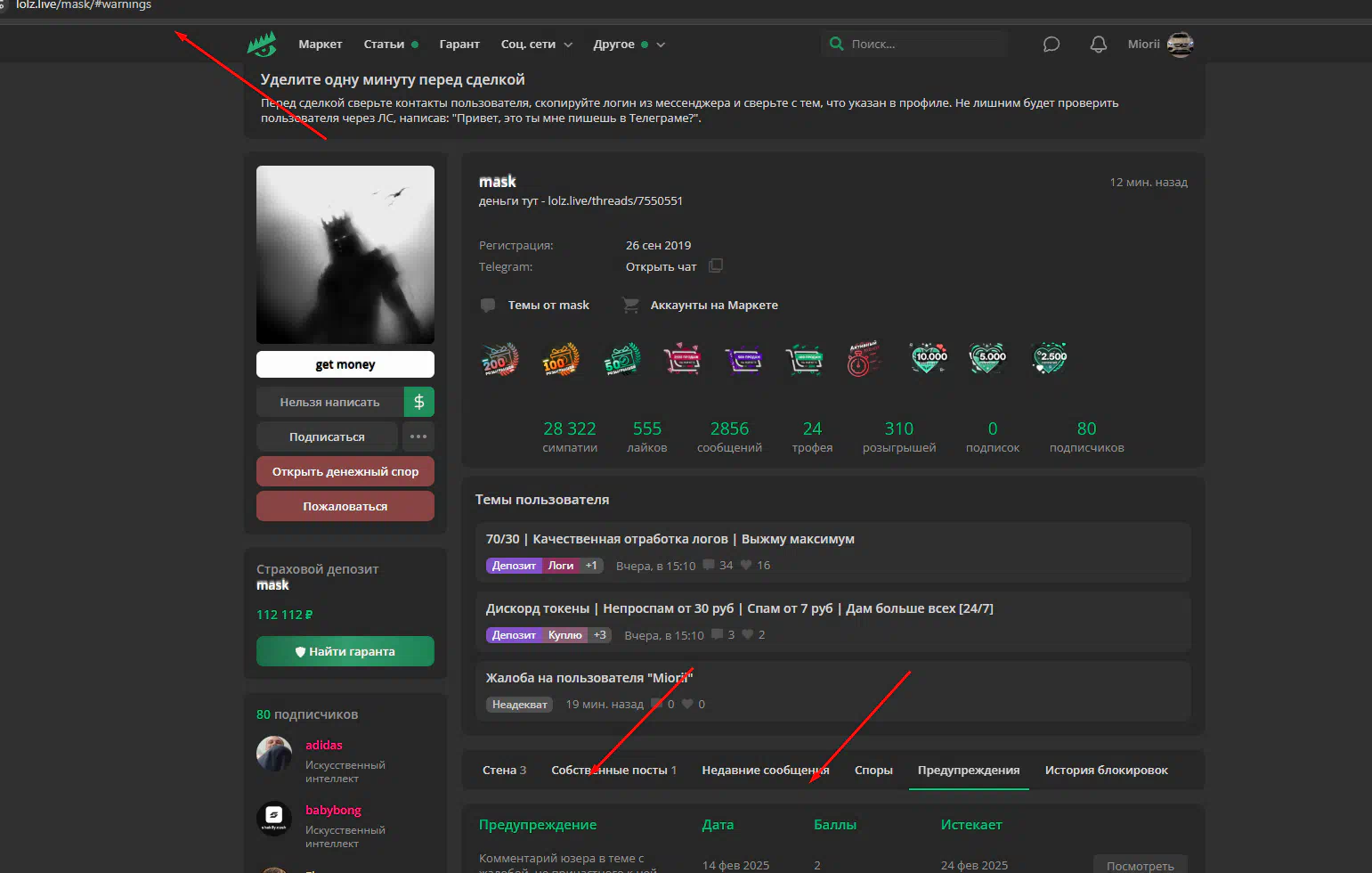
Task: Click the Подписаться button
Action: [x=327, y=436]
